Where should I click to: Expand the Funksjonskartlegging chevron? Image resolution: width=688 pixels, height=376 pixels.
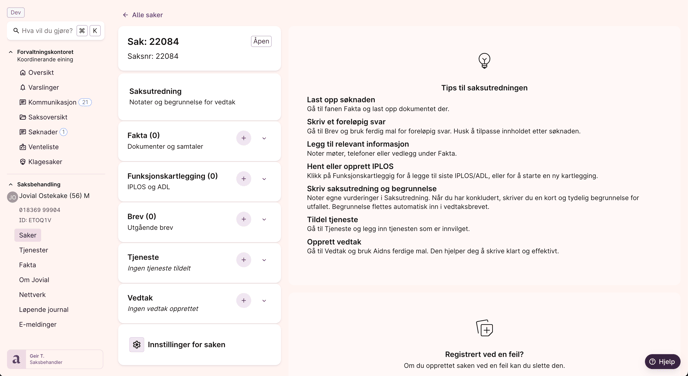pos(264,179)
